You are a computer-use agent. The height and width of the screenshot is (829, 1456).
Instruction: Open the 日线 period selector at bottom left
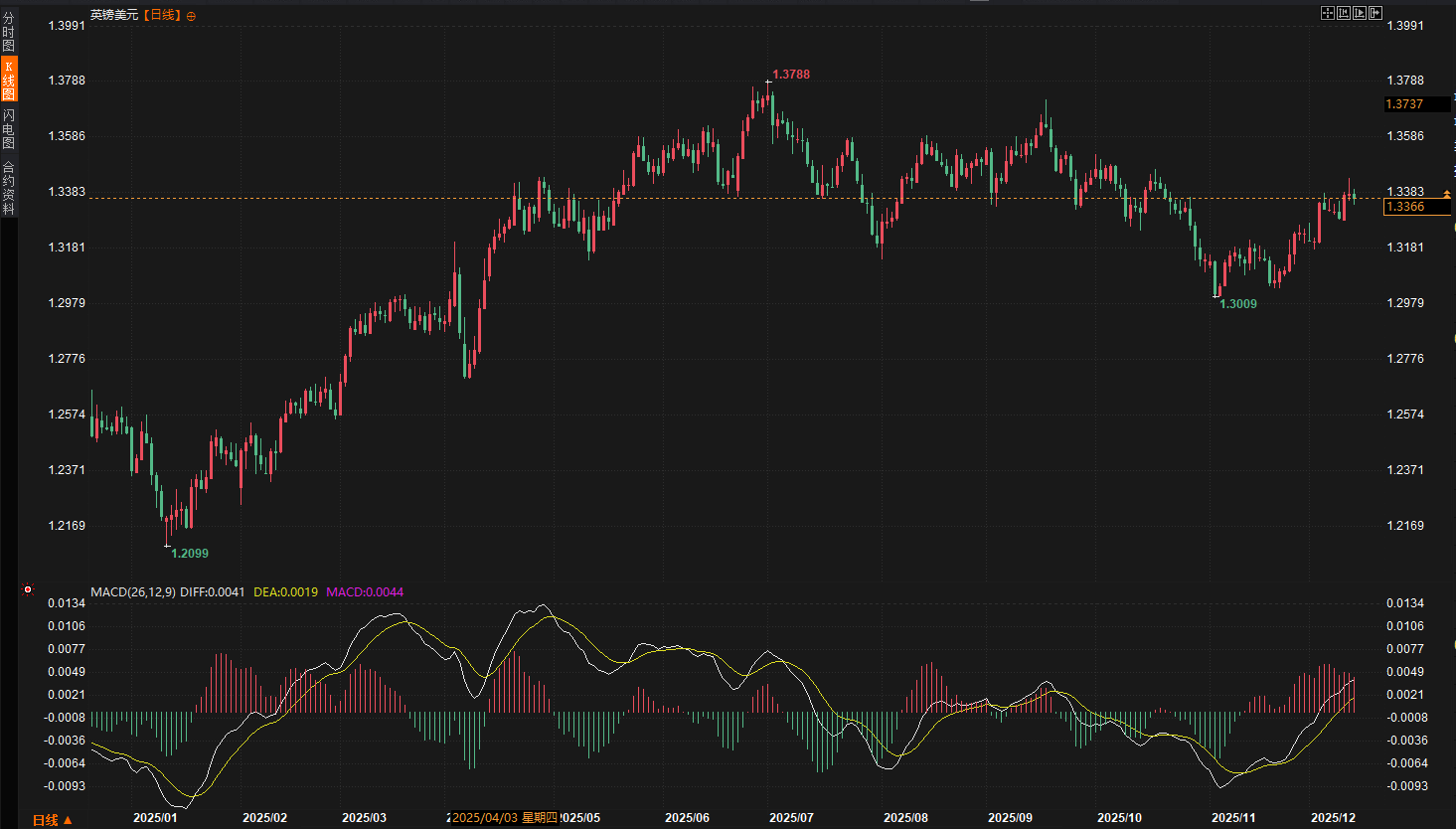(52, 820)
